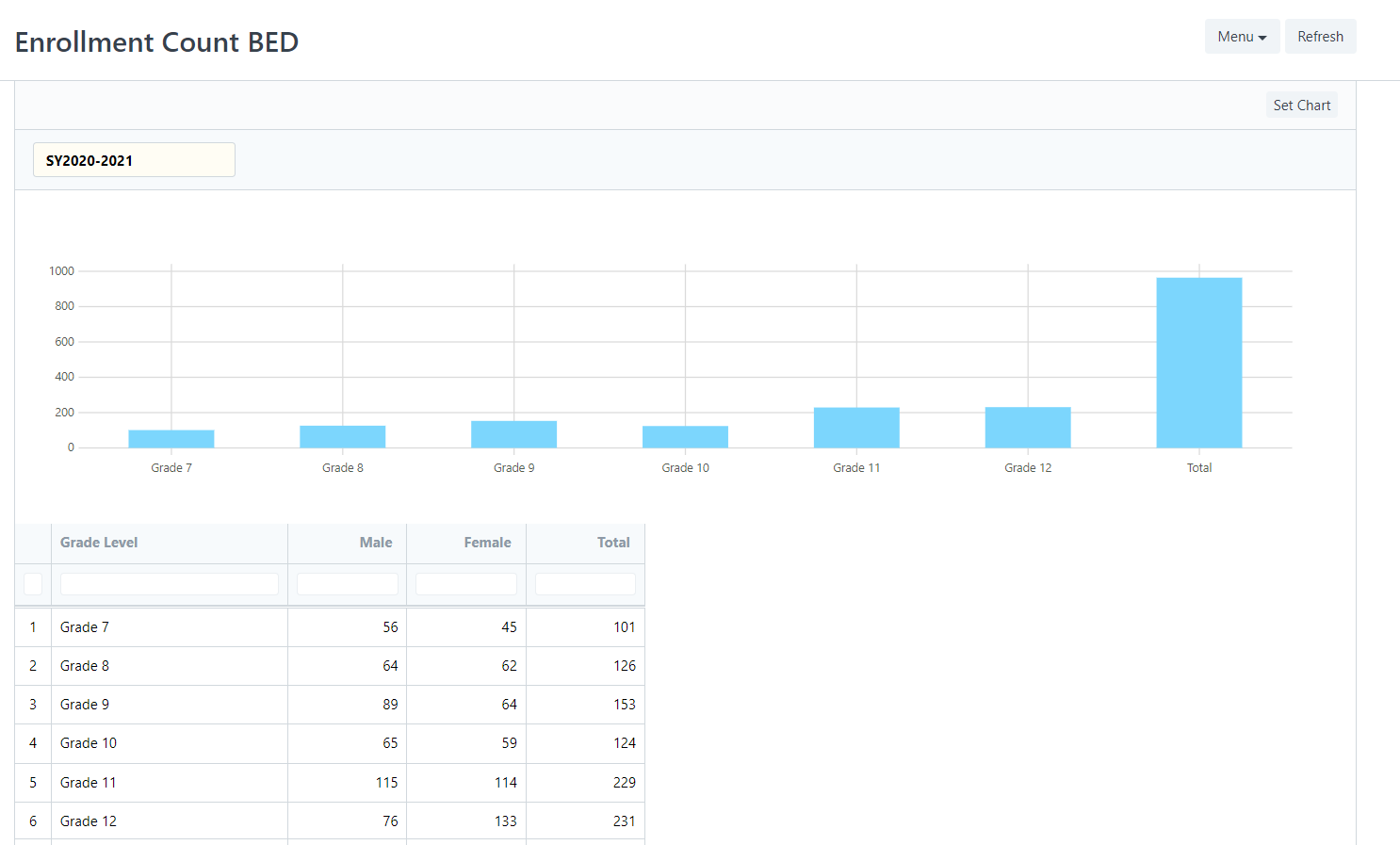Click the Grade 10 axis label on chart
Image resolution: width=1400 pixels, height=845 pixels.
[685, 467]
